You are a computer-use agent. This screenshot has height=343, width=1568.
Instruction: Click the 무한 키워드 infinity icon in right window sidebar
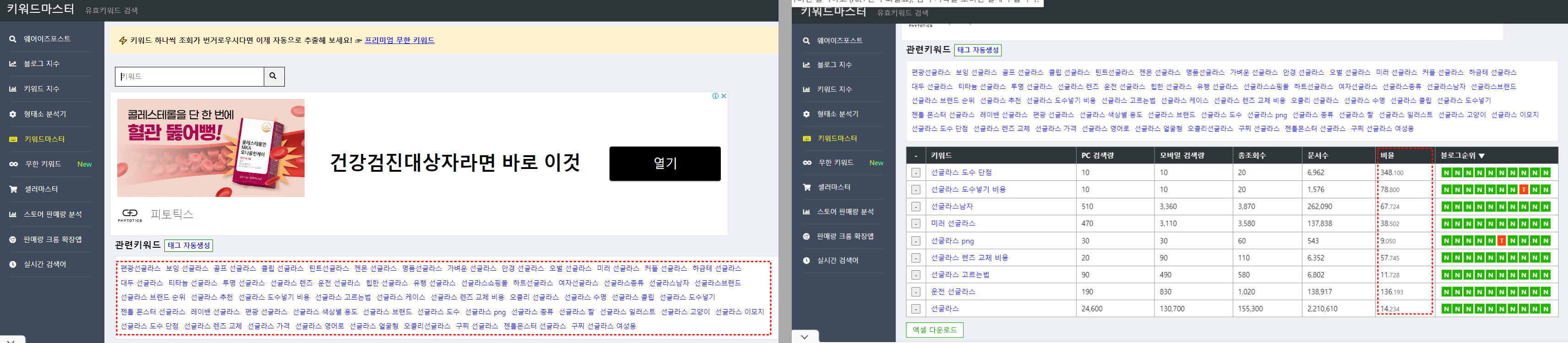(x=806, y=163)
